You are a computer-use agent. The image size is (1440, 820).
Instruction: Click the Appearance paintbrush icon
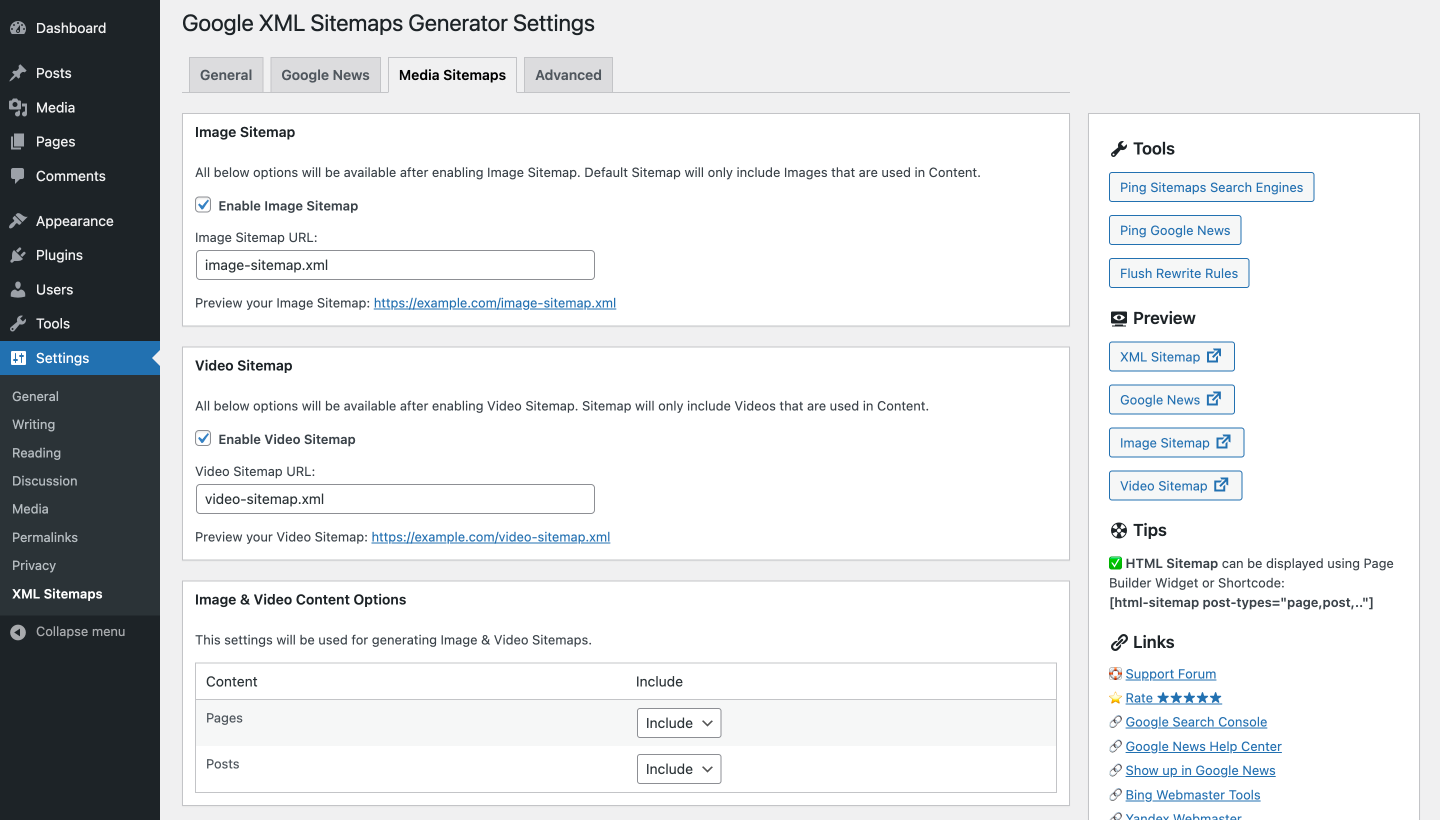point(18,221)
